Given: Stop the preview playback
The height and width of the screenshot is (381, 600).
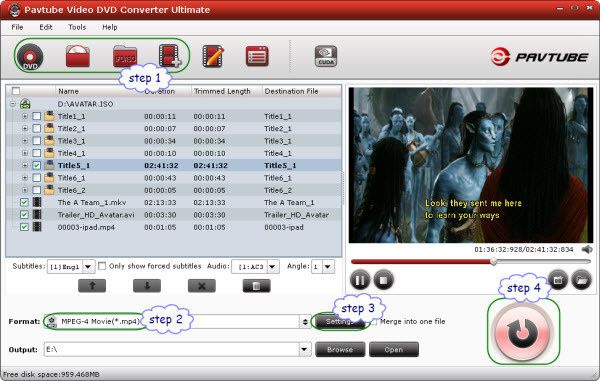Looking at the screenshot, I should (383, 280).
